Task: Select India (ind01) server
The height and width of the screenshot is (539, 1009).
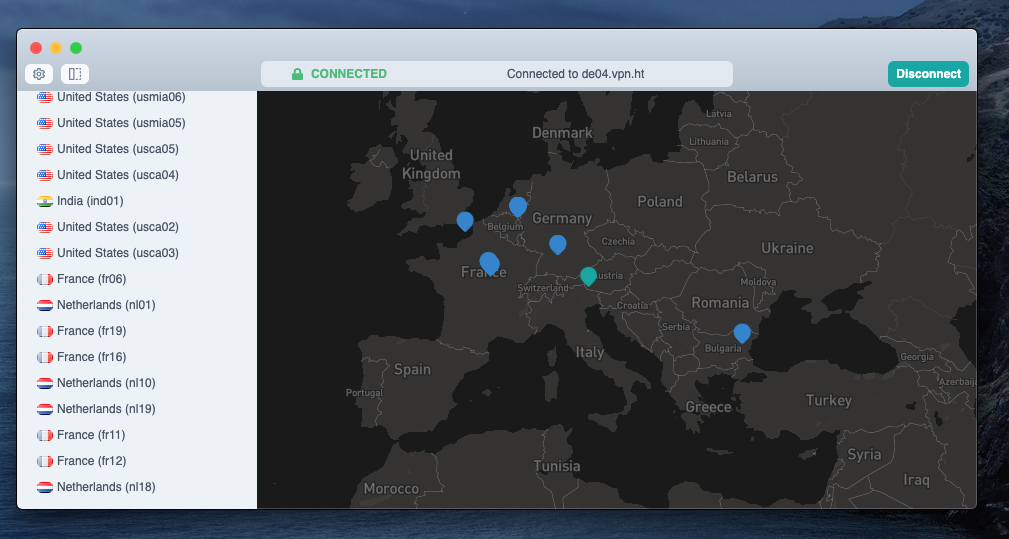Action: pos(90,201)
